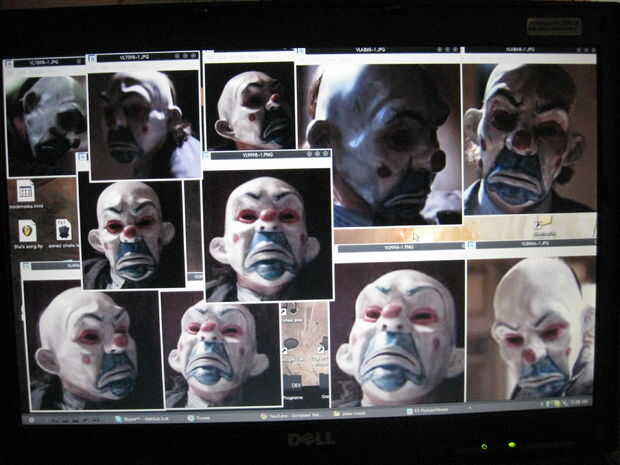
Task: Select the bottom-right tilted mask image
Action: pos(531,328)
